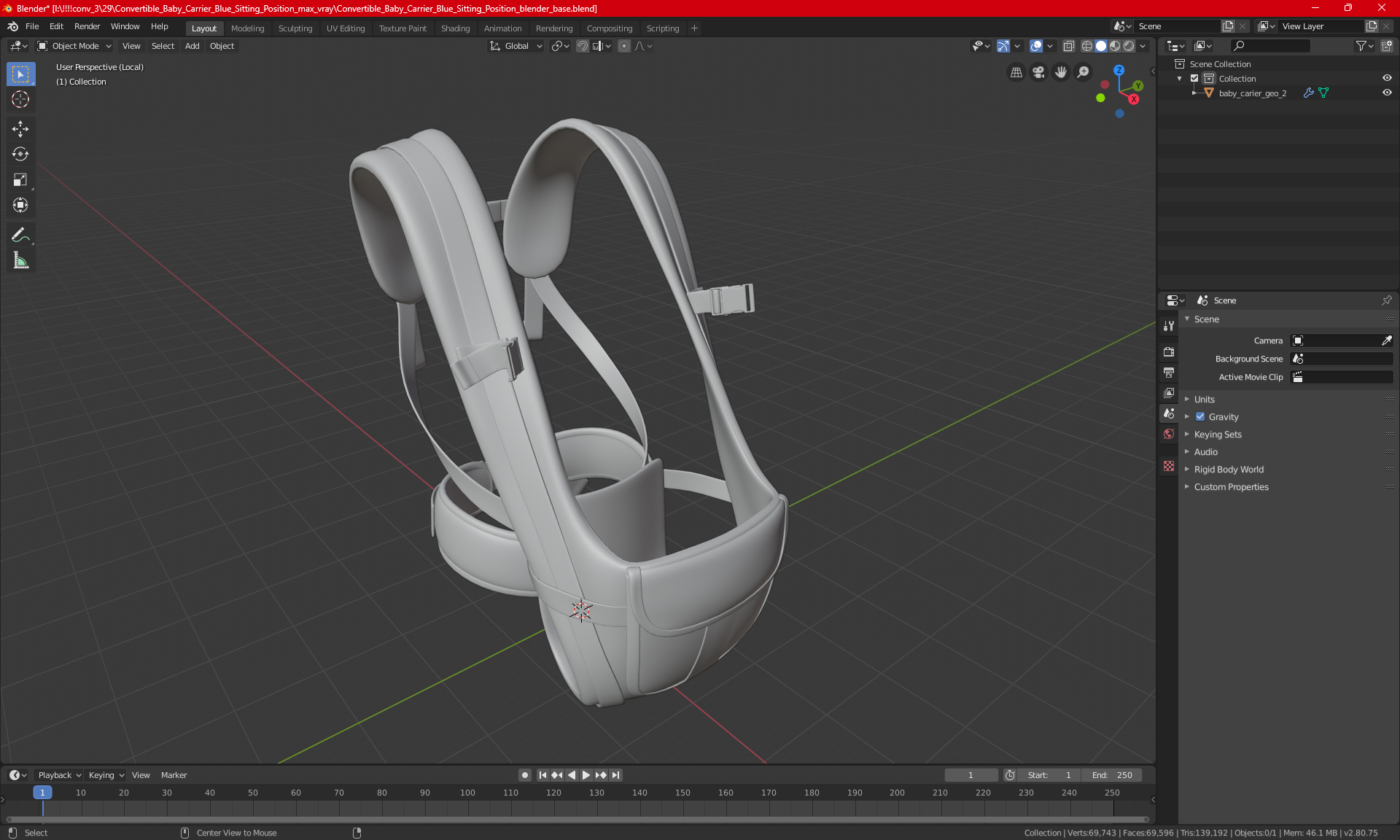Screen dimensions: 1400x840
Task: Switch to rendered shading mode
Action: [x=1129, y=46]
